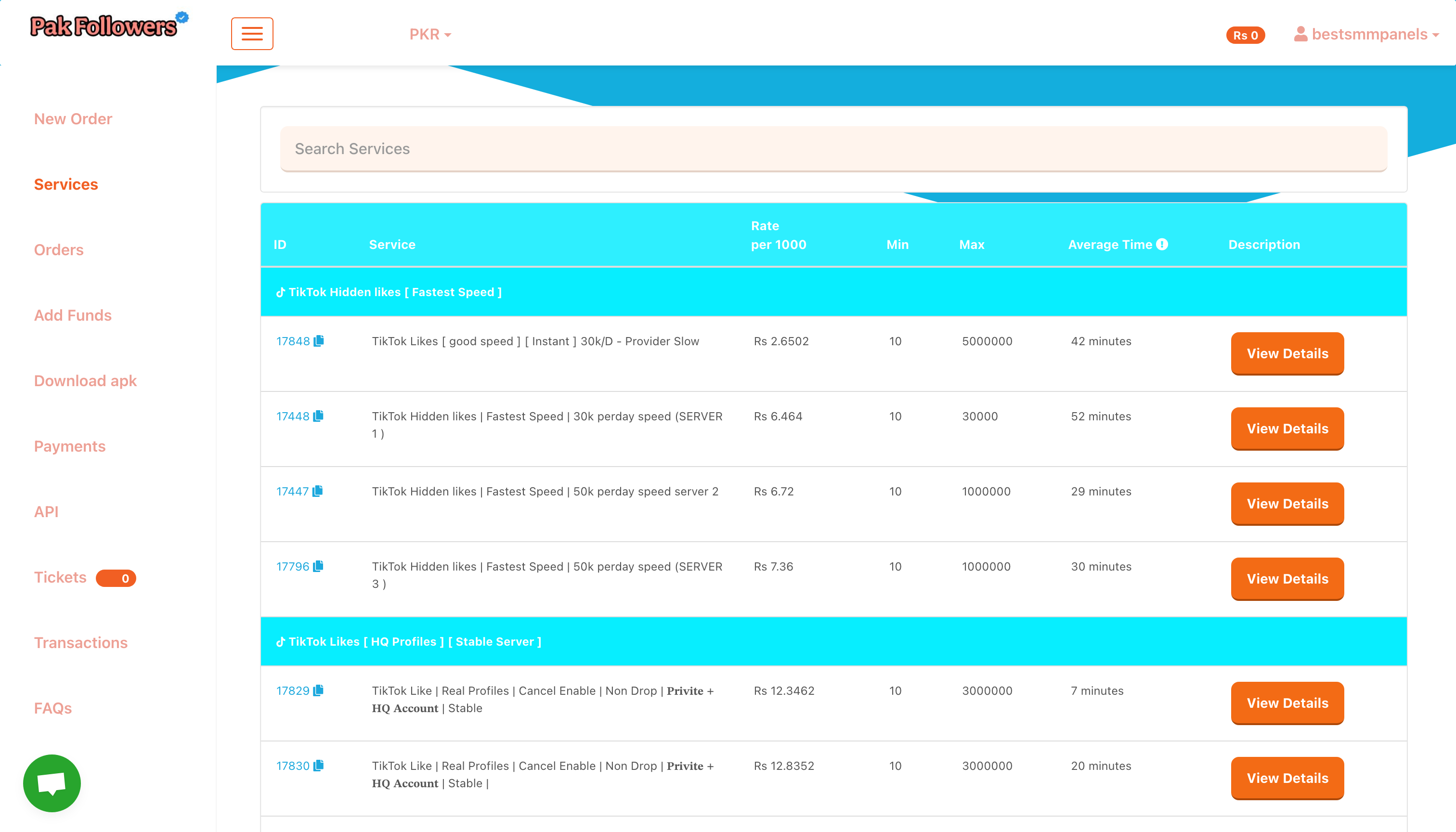1456x832 pixels.
Task: Click the service ID 17447 link
Action: pos(292,492)
